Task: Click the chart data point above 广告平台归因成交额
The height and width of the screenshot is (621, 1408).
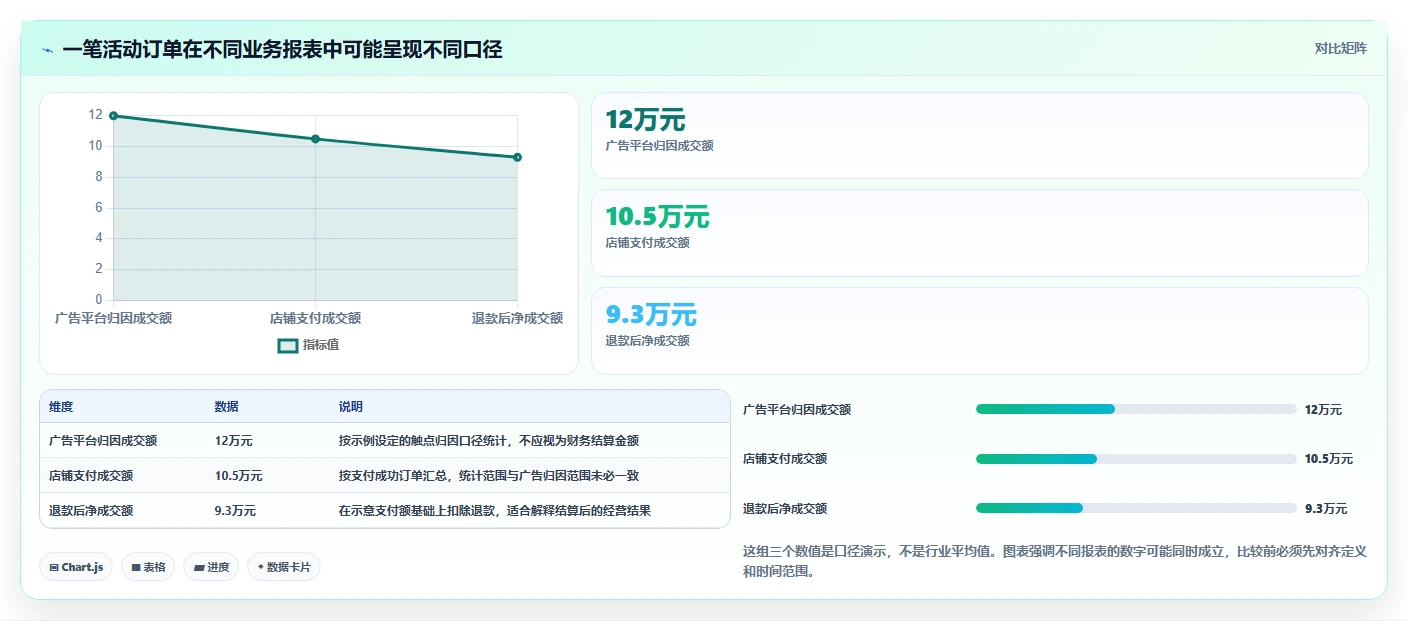Action: pos(113,116)
